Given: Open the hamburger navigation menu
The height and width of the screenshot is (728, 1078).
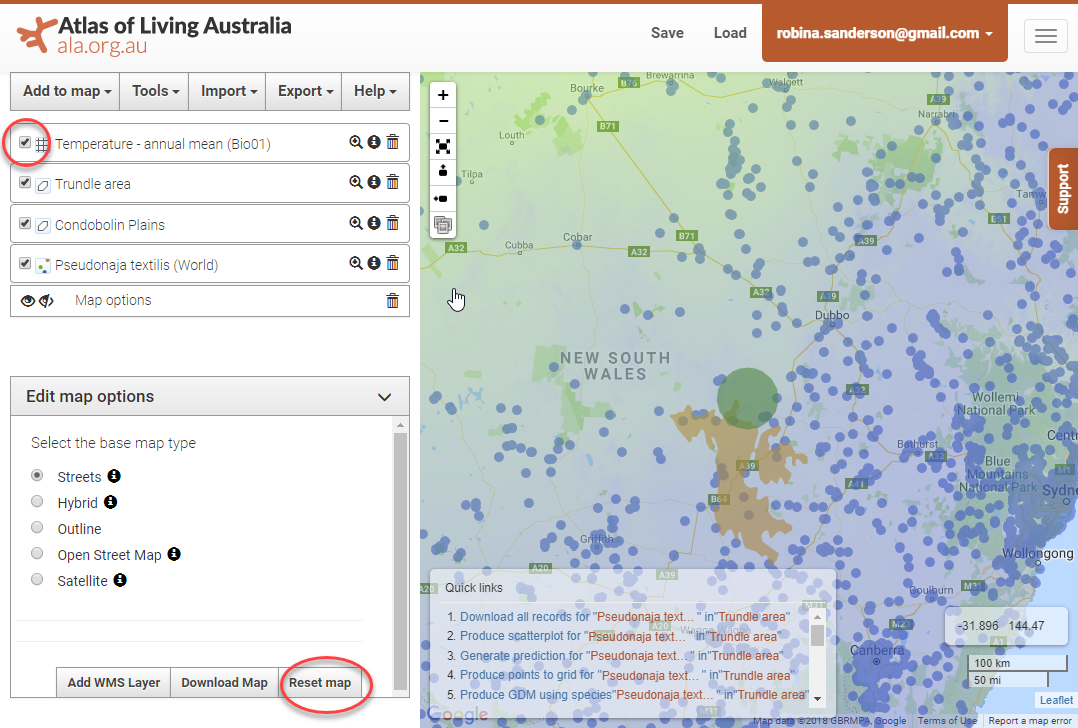Looking at the screenshot, I should pyautogui.click(x=1045, y=35).
